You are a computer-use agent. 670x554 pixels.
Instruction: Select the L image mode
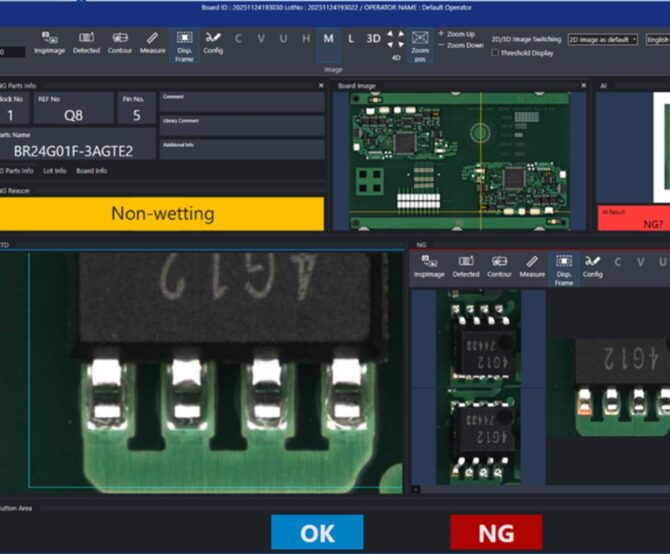(x=351, y=39)
